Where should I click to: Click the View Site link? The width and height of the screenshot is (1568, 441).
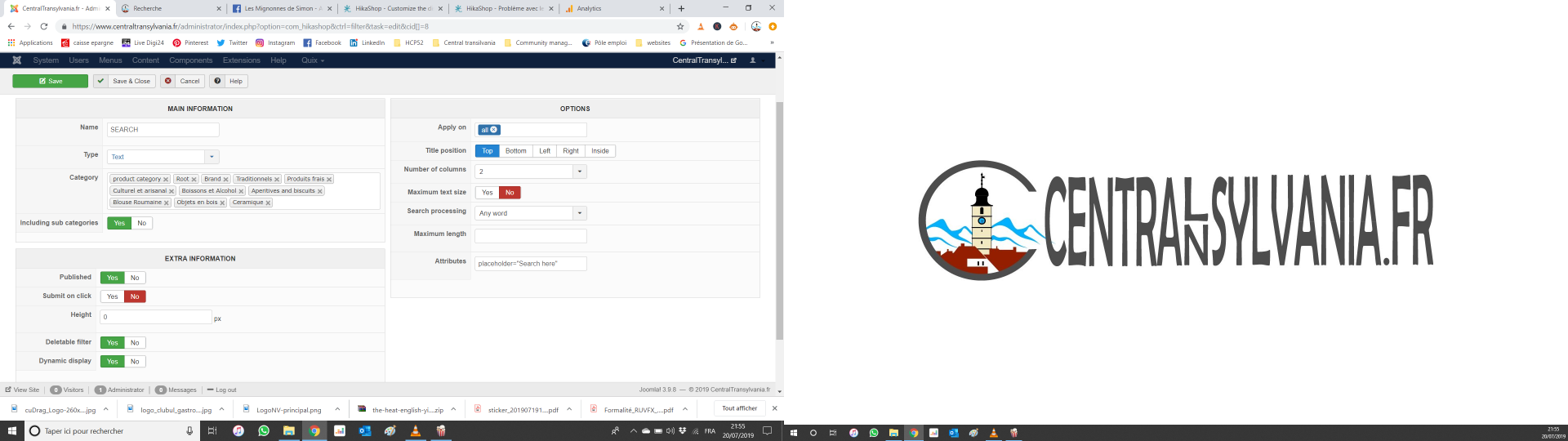point(22,390)
